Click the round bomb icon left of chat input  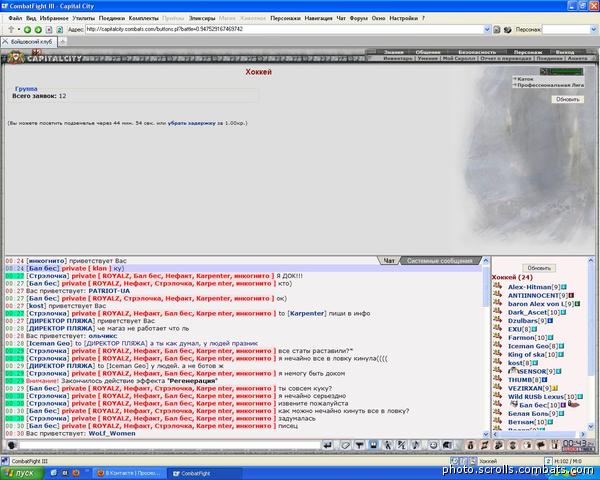pos(12,445)
